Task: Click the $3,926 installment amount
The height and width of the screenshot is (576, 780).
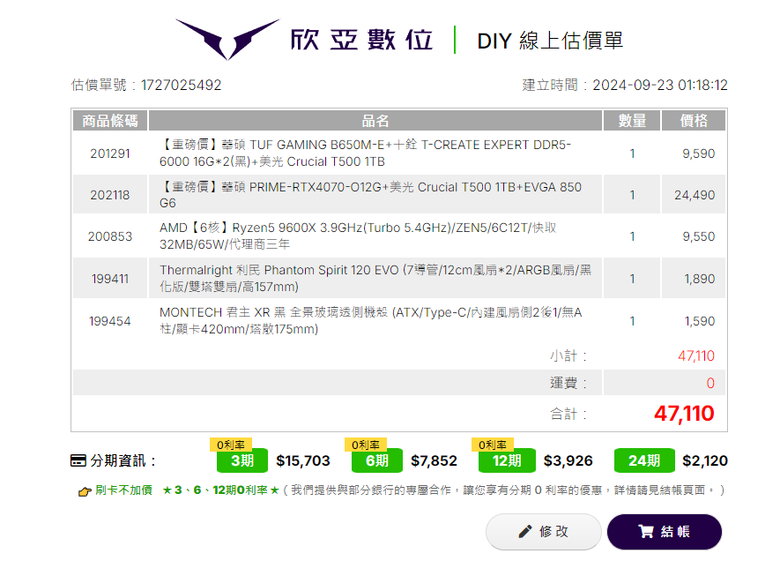Action: click(x=568, y=461)
